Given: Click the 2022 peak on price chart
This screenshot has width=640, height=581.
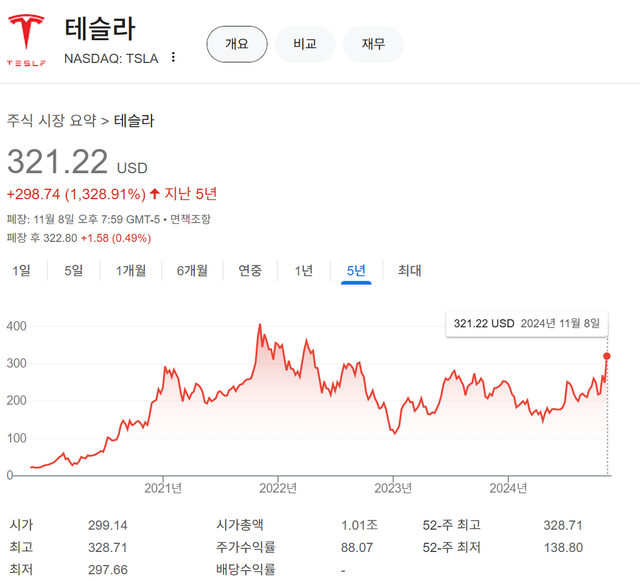Looking at the screenshot, I should [259, 326].
